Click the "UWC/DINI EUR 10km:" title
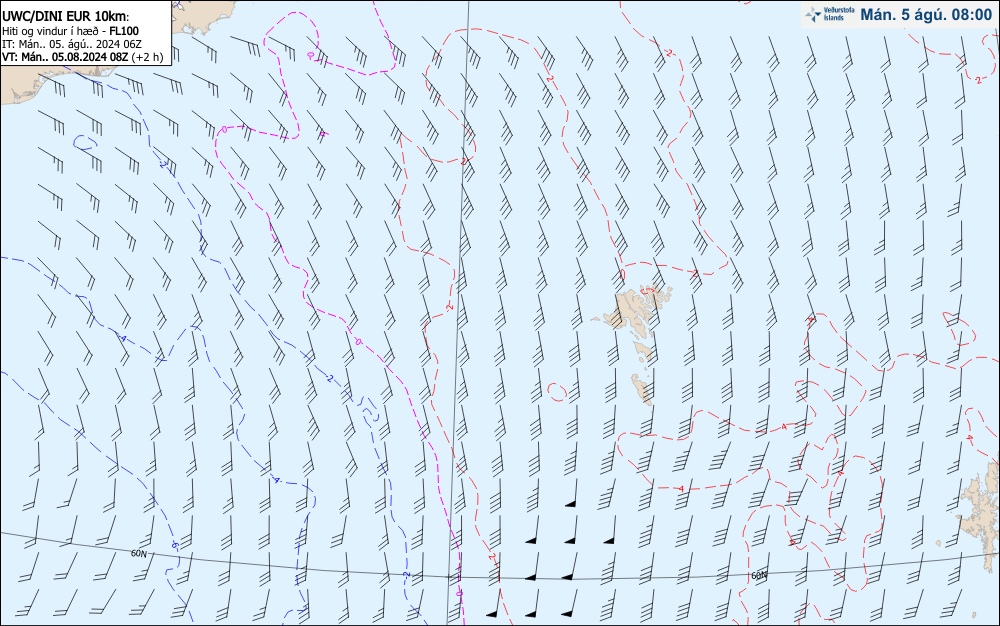1000x626 pixels. (65, 17)
